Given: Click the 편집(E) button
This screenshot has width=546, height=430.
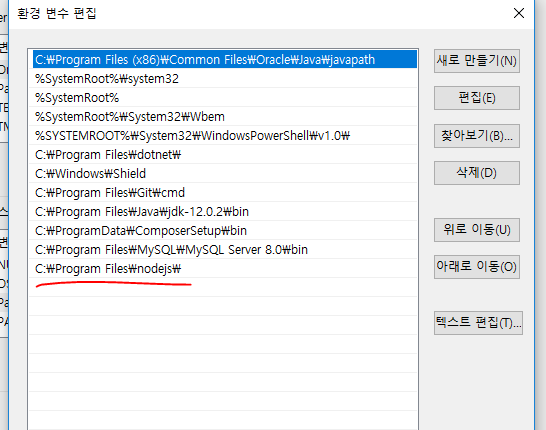Looking at the screenshot, I should [477, 98].
